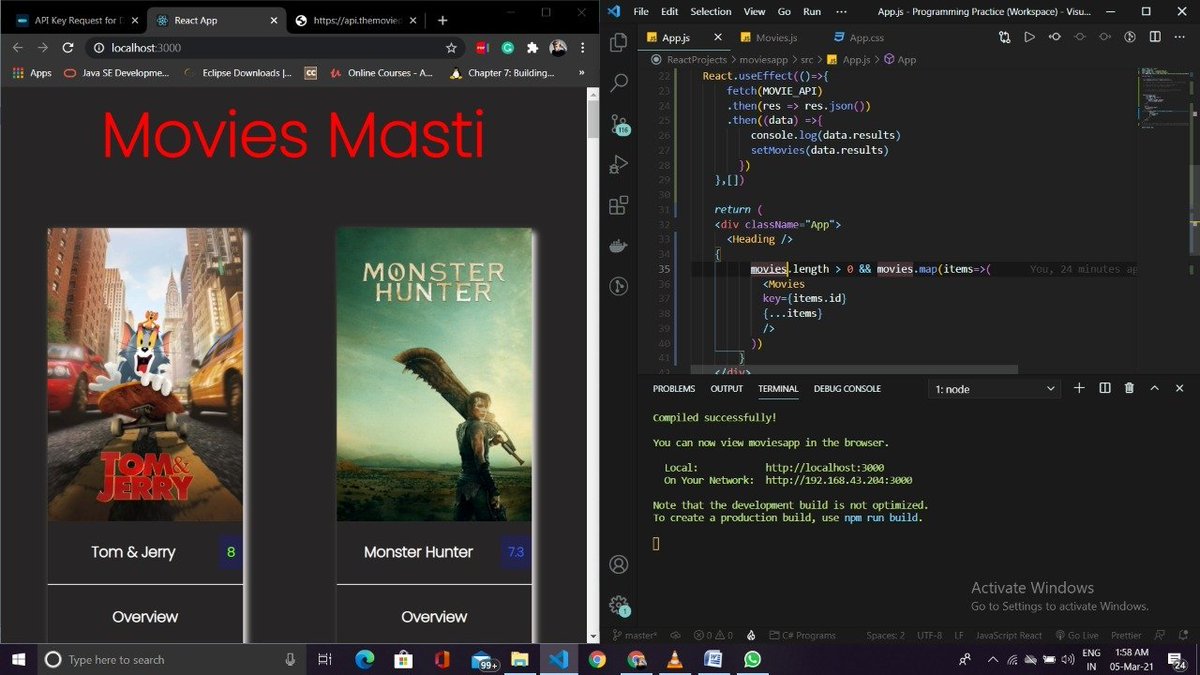The width and height of the screenshot is (1200, 675).
Task: Open the Accounts icon in VS Code
Action: click(x=619, y=565)
